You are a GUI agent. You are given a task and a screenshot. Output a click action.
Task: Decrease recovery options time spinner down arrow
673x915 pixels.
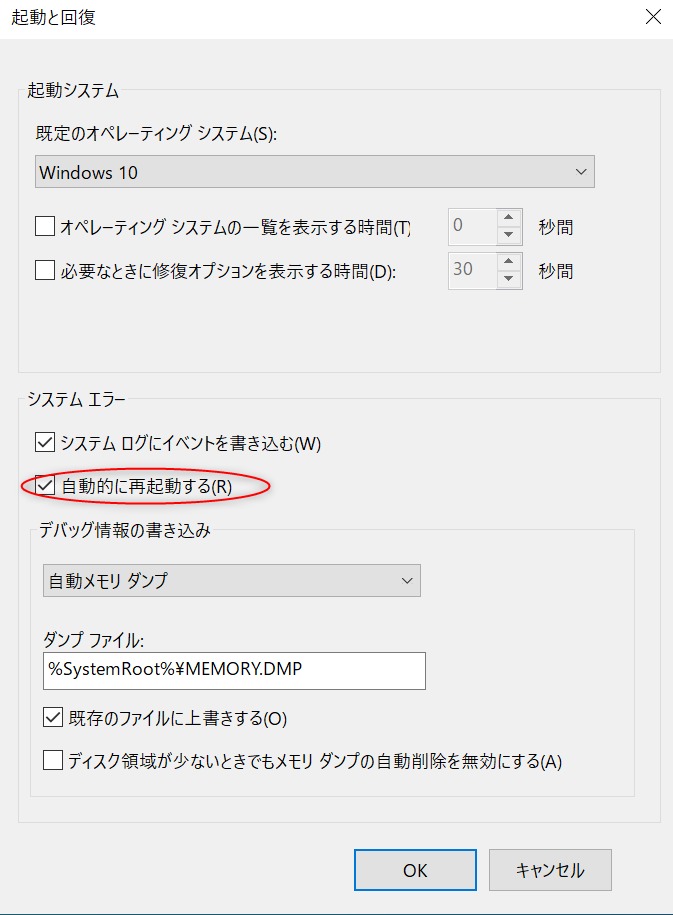click(x=509, y=279)
